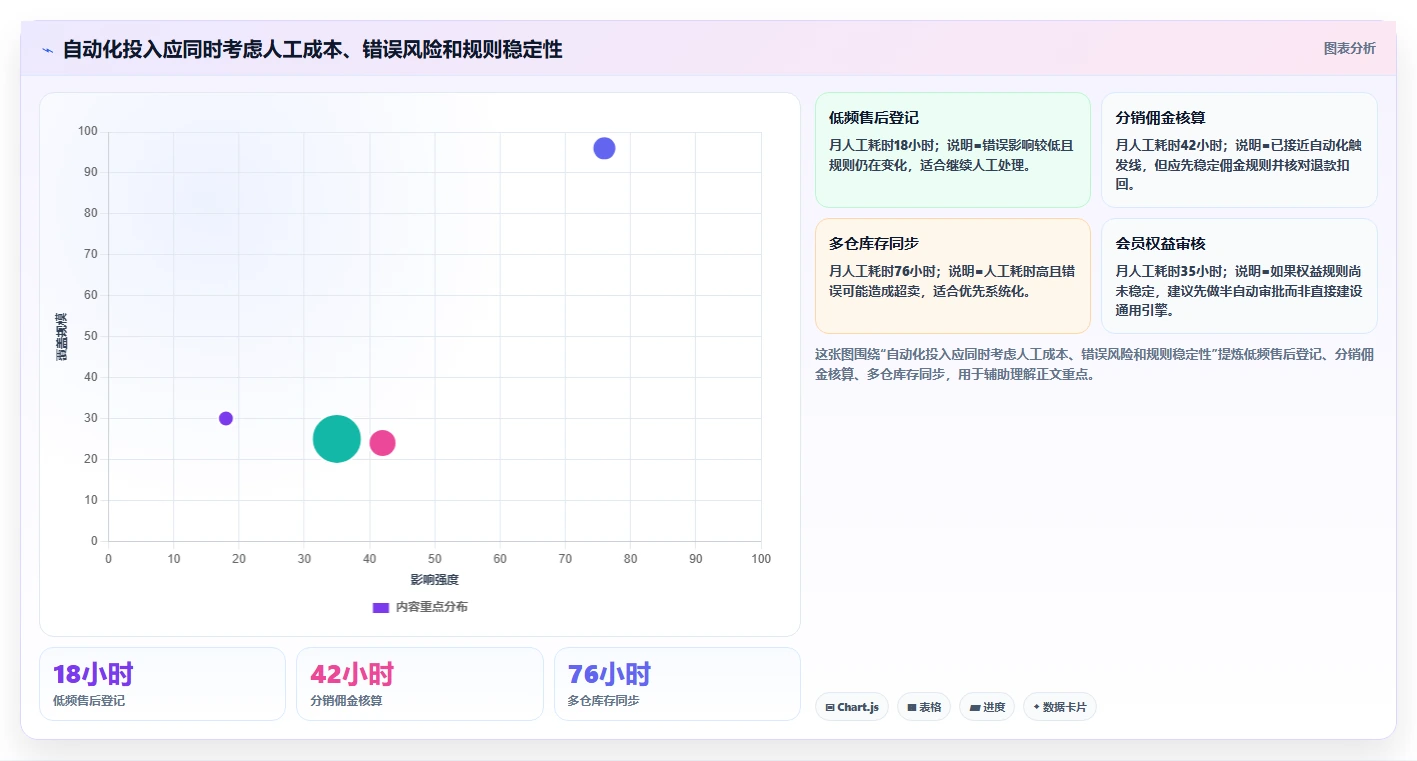
Task: Click the 月人工耗时76小时 description text
Action: [951, 281]
